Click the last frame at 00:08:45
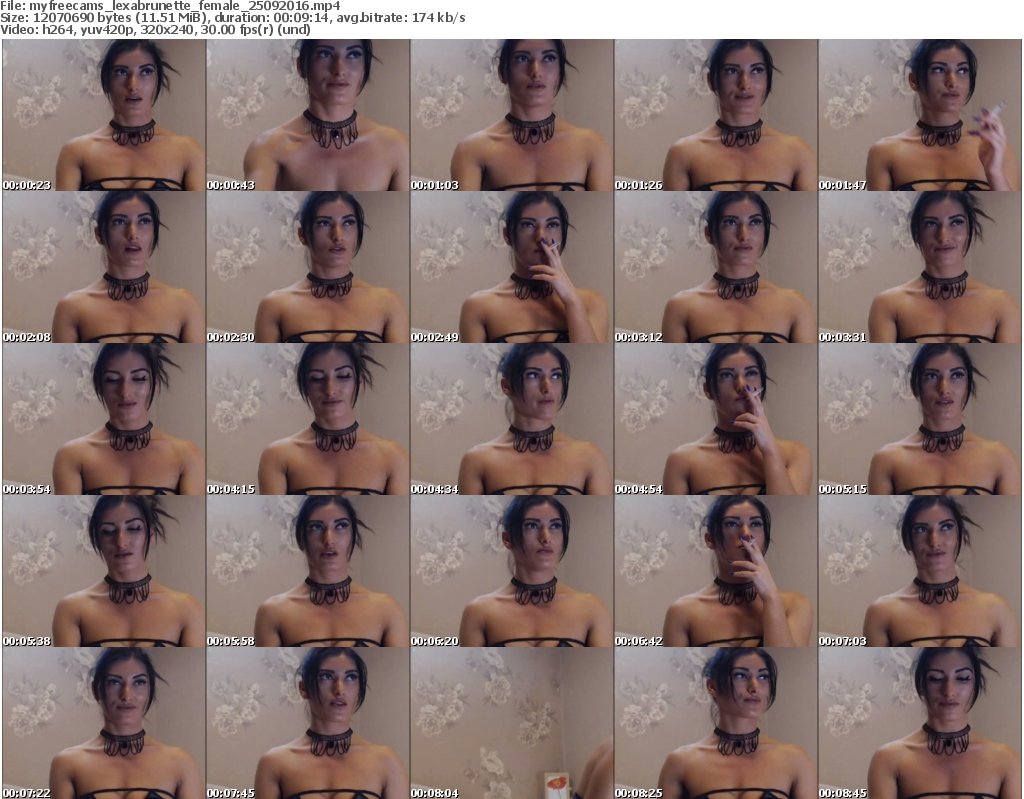 click(x=920, y=723)
